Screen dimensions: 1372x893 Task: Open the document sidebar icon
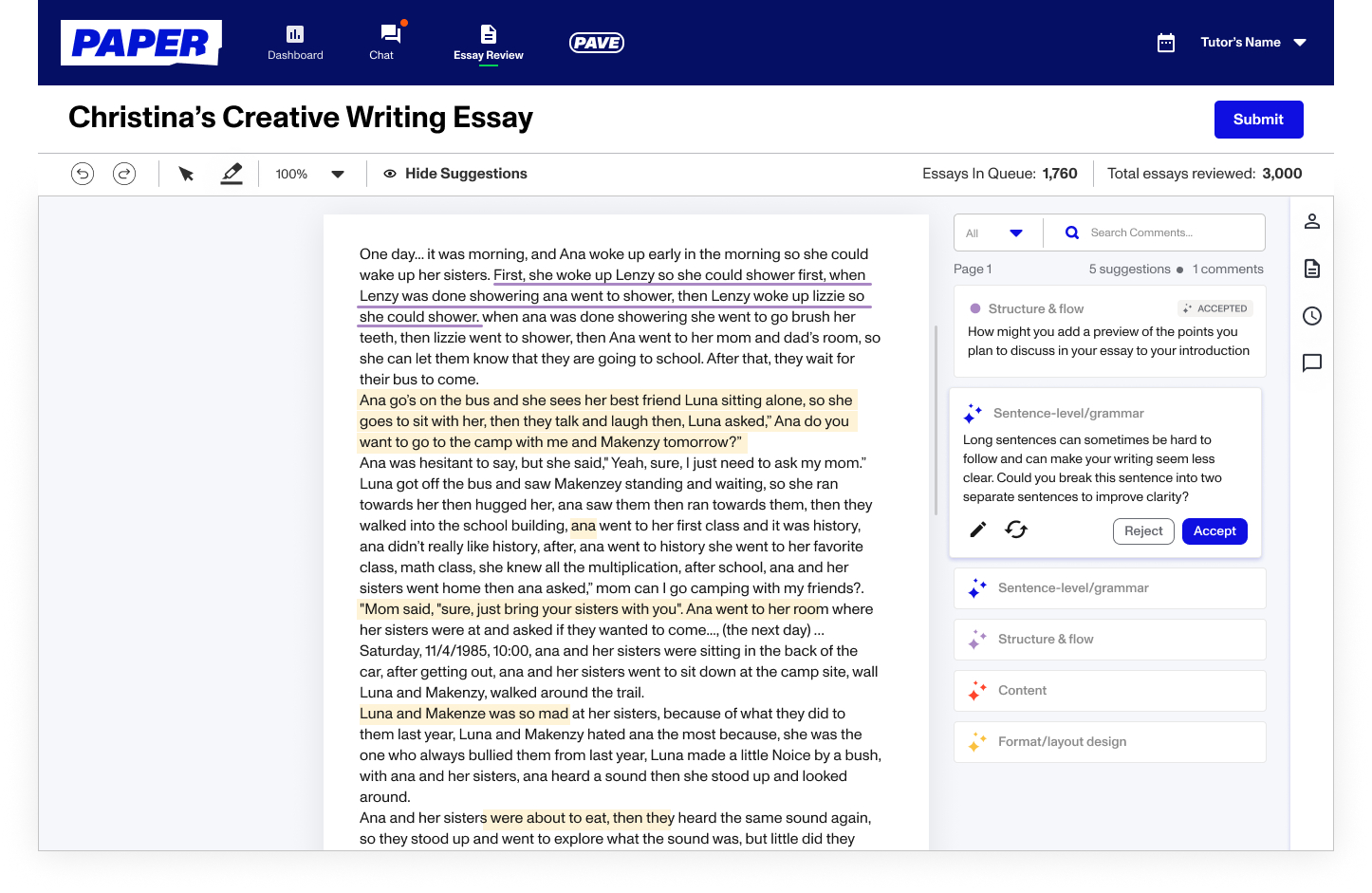(x=1312, y=269)
